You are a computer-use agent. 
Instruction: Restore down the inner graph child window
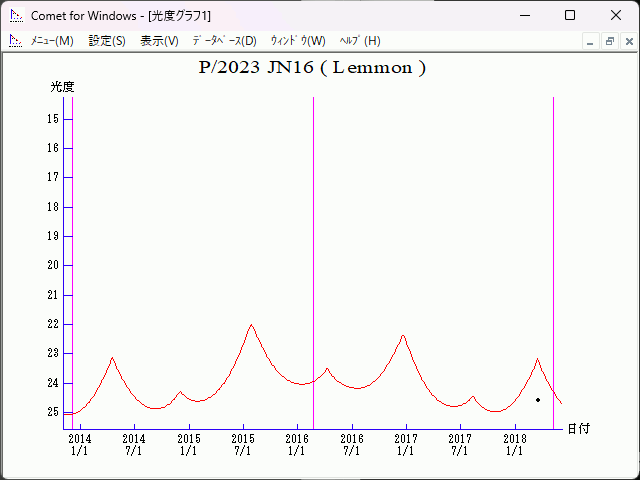[609, 41]
